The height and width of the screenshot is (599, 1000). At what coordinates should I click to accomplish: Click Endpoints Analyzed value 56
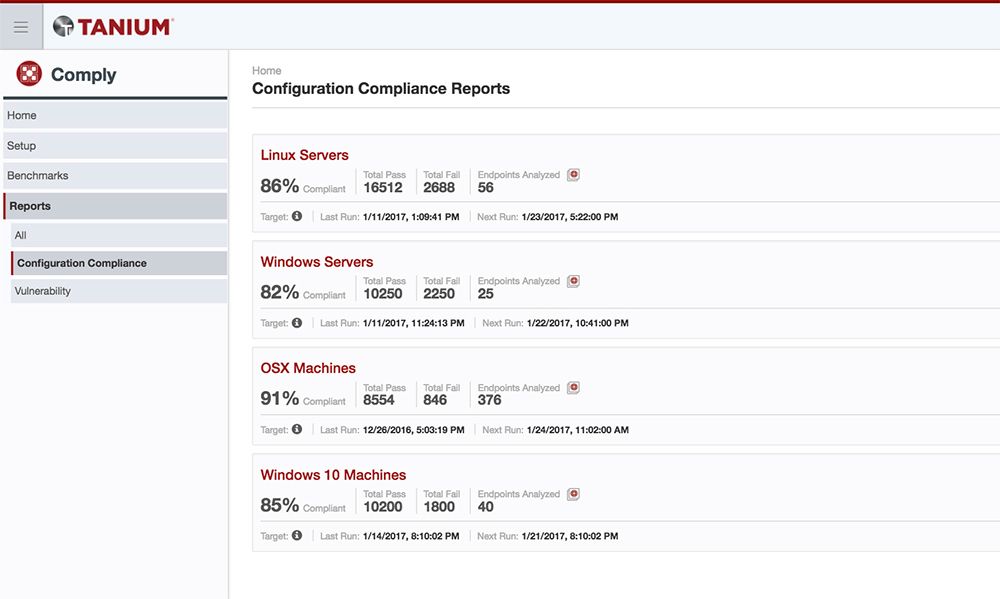click(x=485, y=188)
